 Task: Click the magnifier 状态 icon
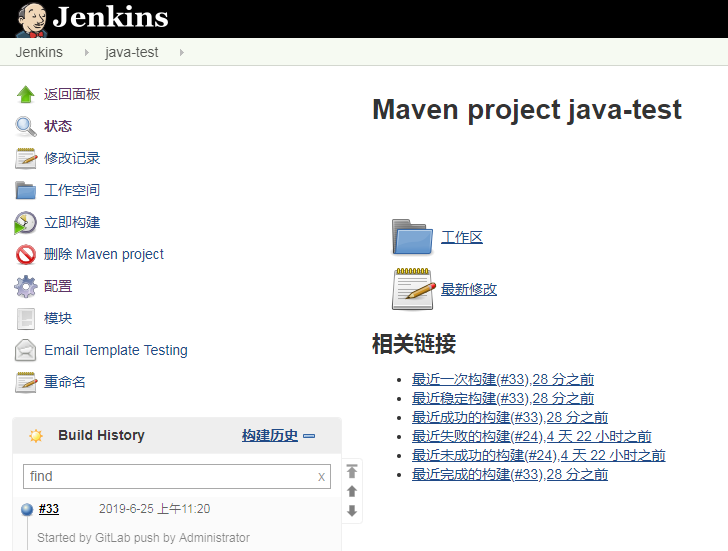pyautogui.click(x=26, y=126)
